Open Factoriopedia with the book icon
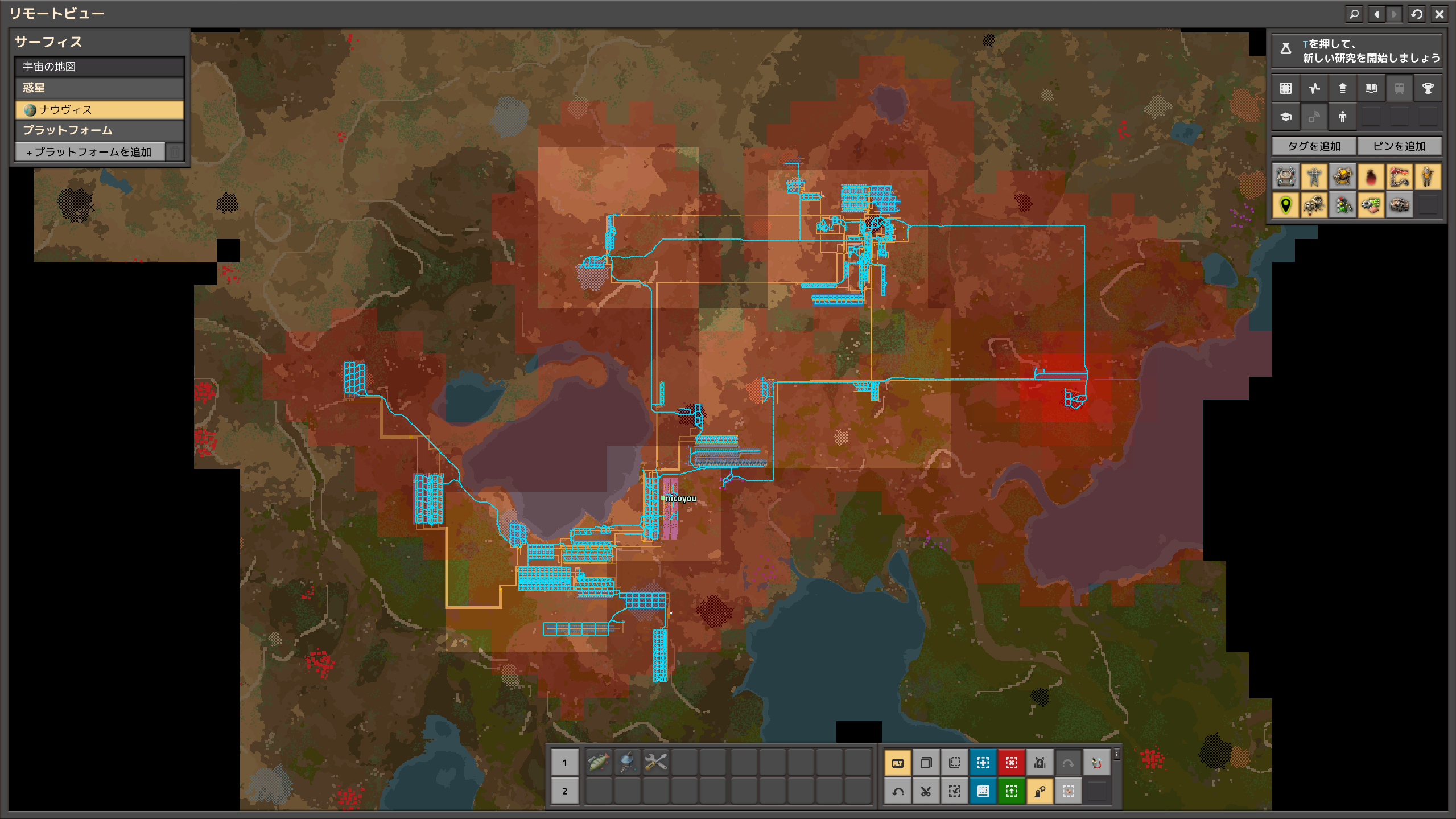The width and height of the screenshot is (1456, 819). click(1371, 88)
